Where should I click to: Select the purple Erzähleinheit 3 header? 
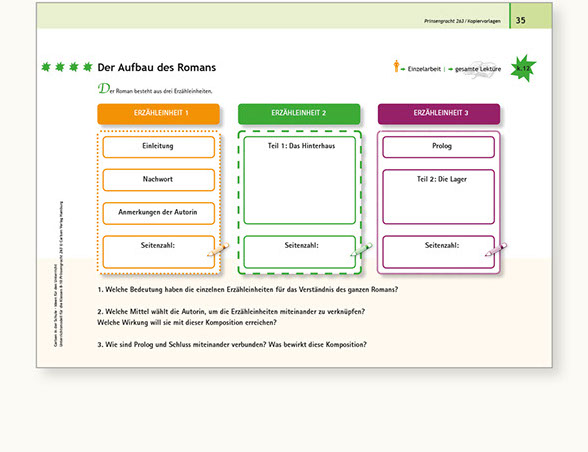pos(439,114)
